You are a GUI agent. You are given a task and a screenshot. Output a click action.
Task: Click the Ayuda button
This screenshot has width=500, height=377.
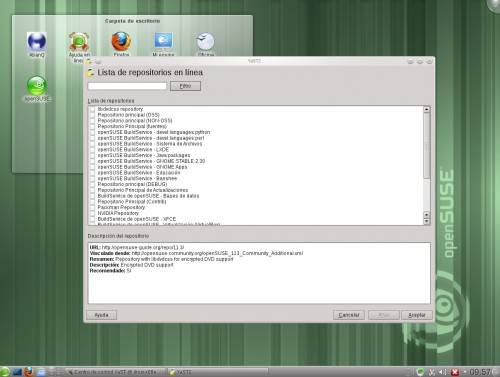101,315
